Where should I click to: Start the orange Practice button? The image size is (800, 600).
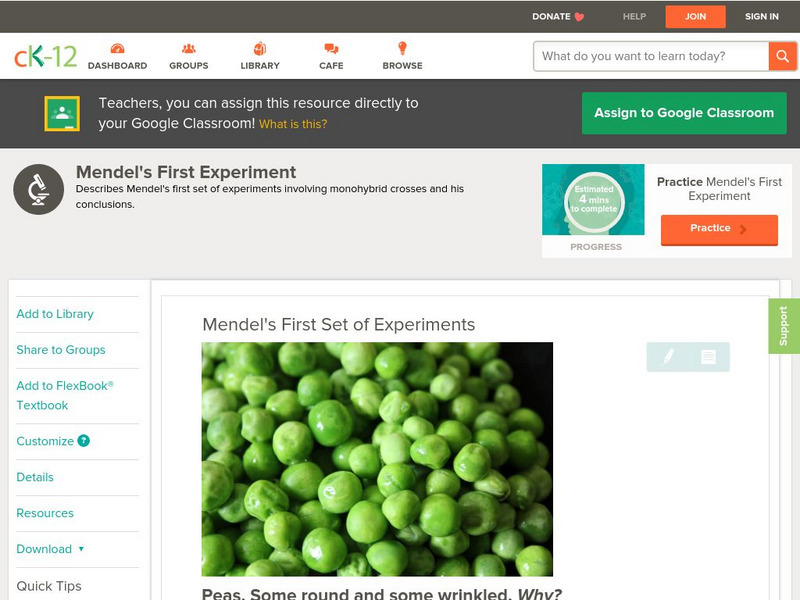pos(719,230)
